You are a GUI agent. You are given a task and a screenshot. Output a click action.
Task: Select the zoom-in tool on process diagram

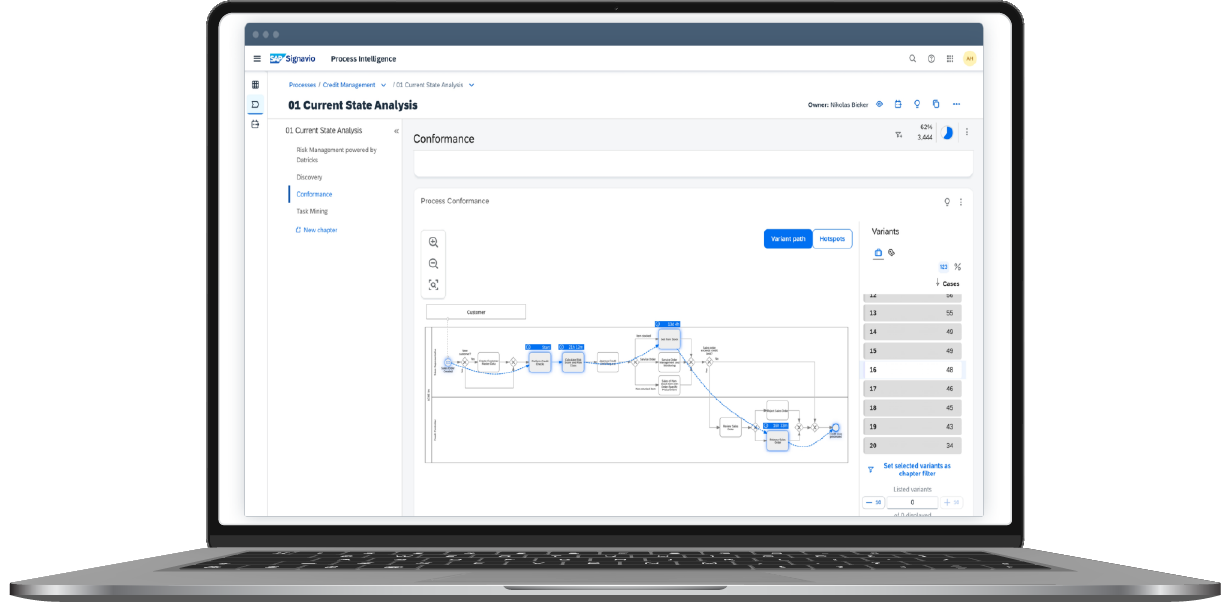click(433, 242)
